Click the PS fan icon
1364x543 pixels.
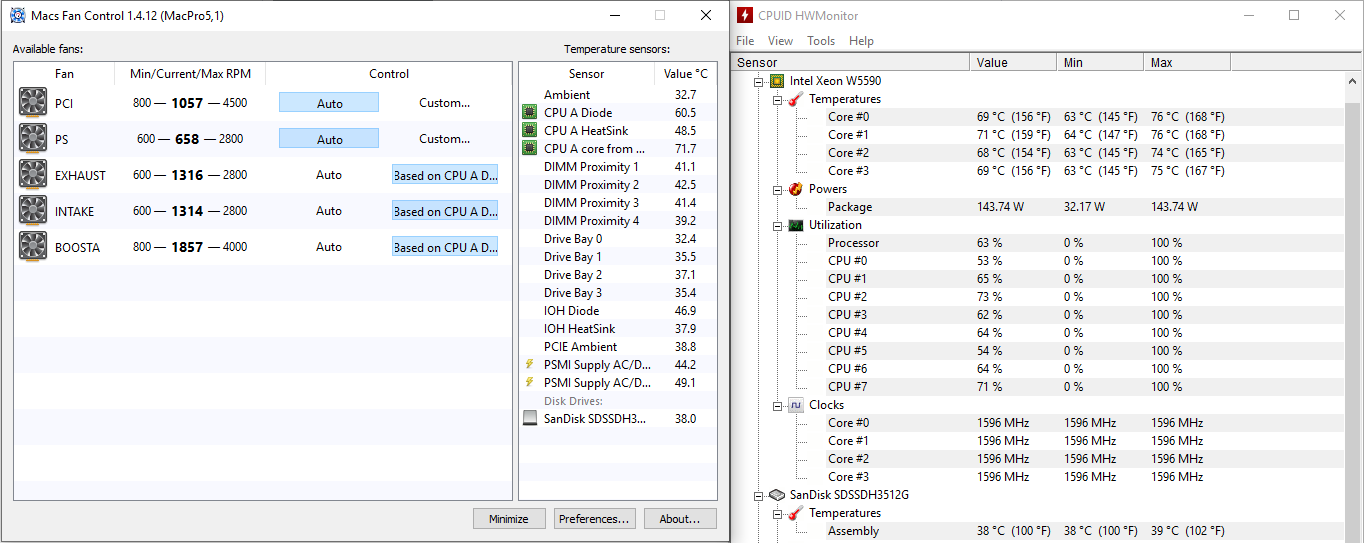(33, 138)
